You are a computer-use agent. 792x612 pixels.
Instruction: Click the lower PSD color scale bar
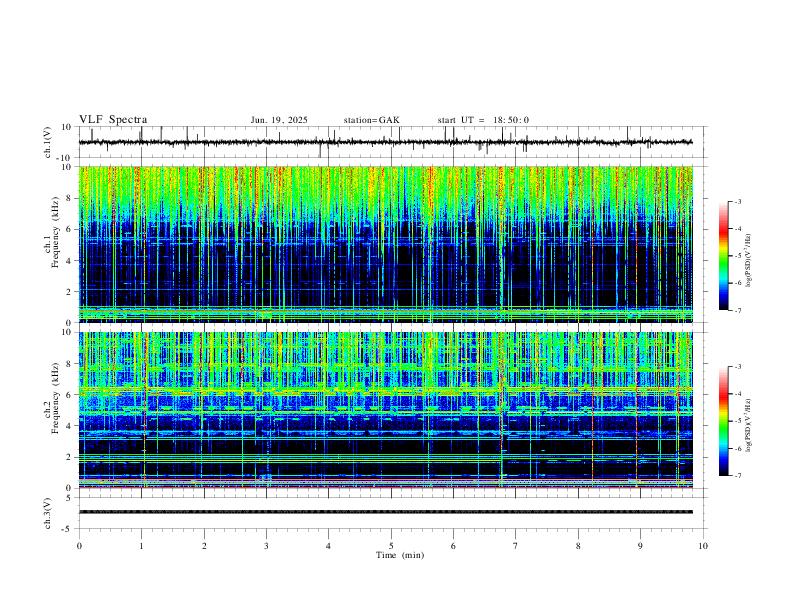[x=724, y=421]
